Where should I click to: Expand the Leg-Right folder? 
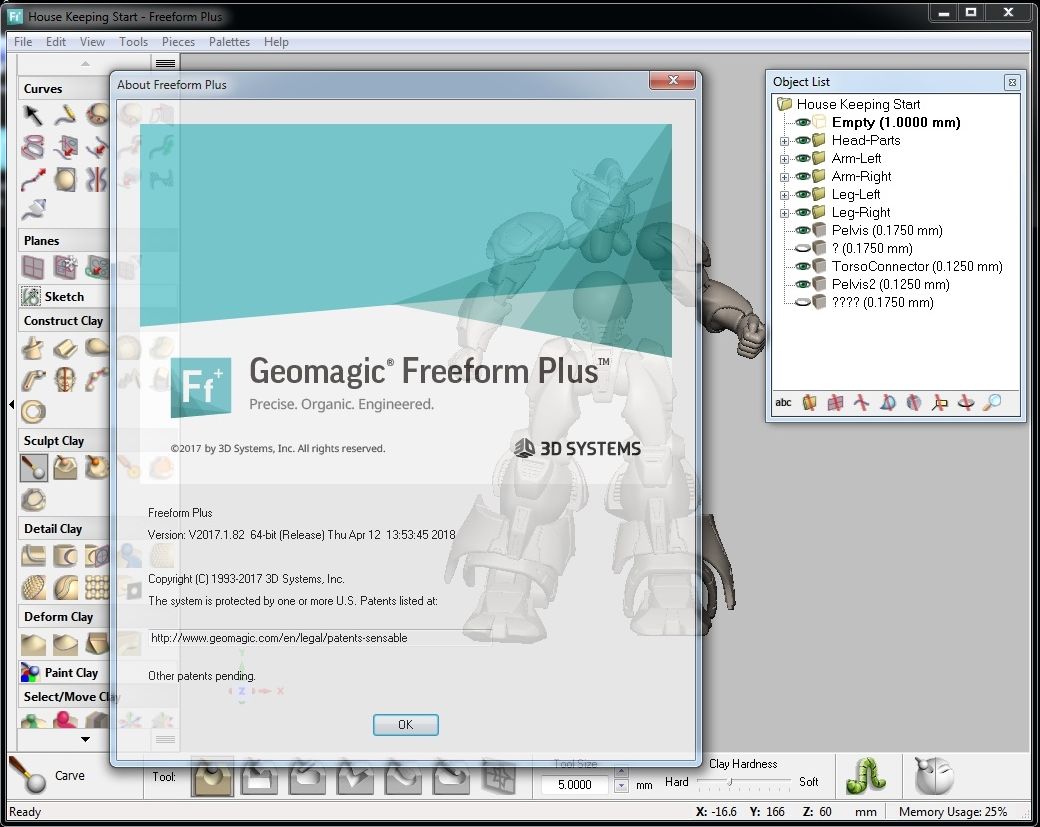(784, 213)
